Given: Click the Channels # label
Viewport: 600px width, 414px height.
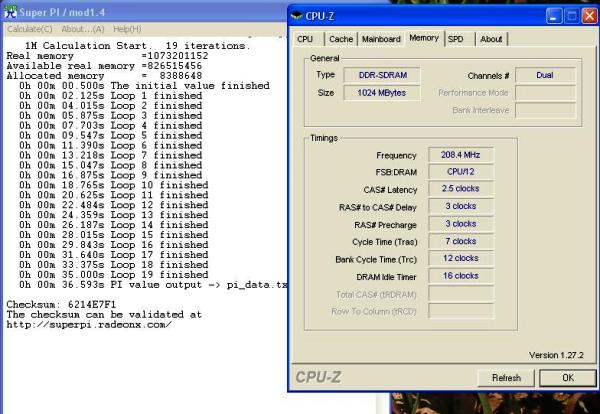Looking at the screenshot, I should (x=488, y=76).
